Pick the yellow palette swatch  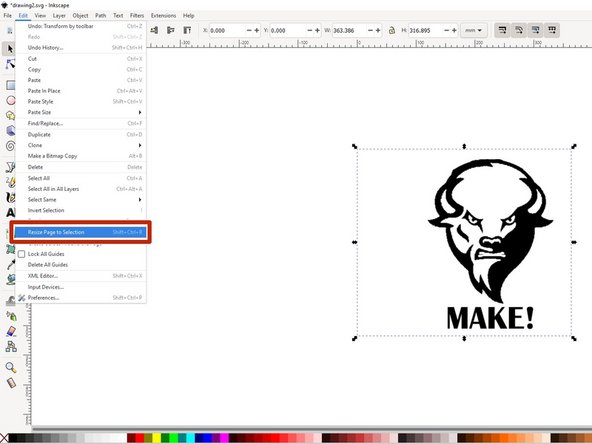156,439
